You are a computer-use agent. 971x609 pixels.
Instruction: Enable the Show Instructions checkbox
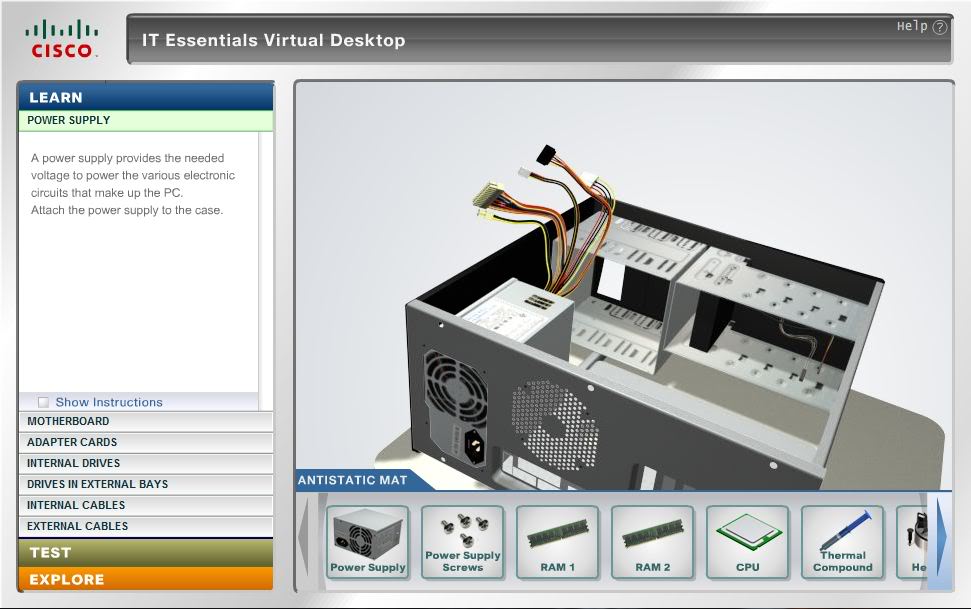(43, 401)
